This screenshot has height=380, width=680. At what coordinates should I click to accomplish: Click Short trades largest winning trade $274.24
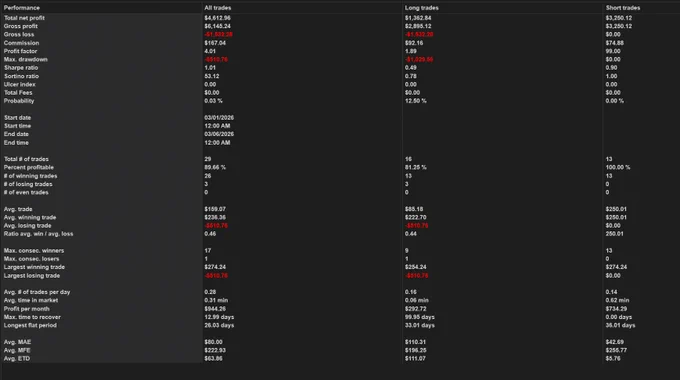616,267
